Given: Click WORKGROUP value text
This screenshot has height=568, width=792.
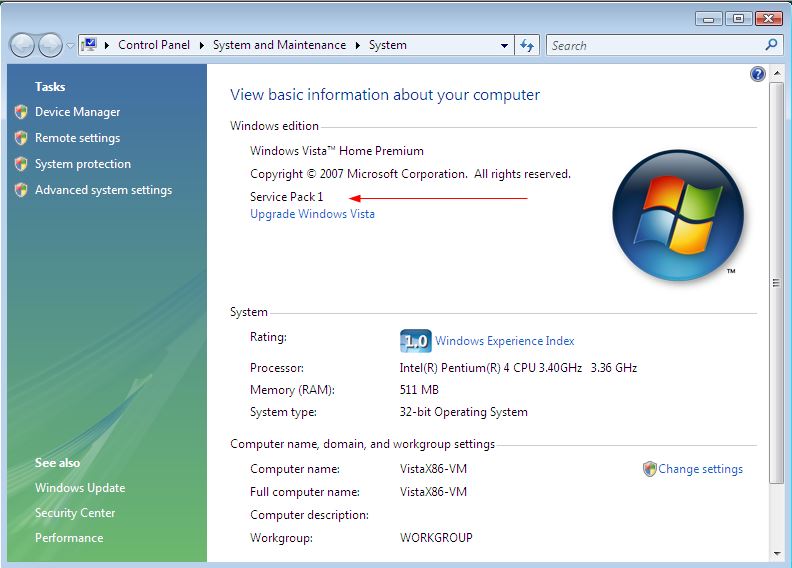Looking at the screenshot, I should 436,538.
